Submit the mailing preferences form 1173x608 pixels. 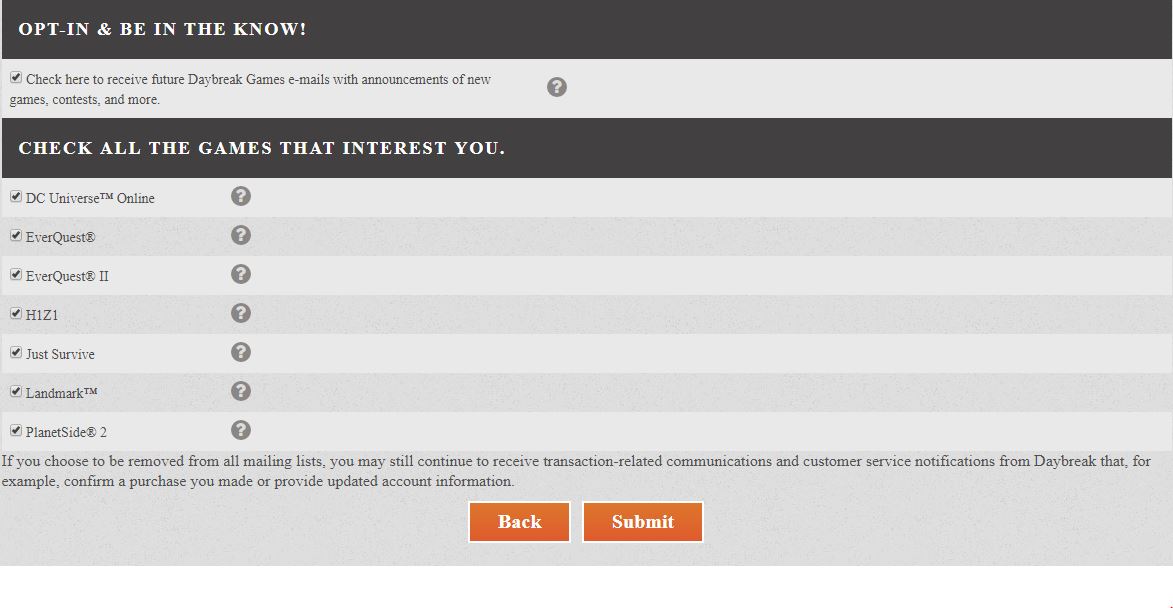(x=643, y=521)
